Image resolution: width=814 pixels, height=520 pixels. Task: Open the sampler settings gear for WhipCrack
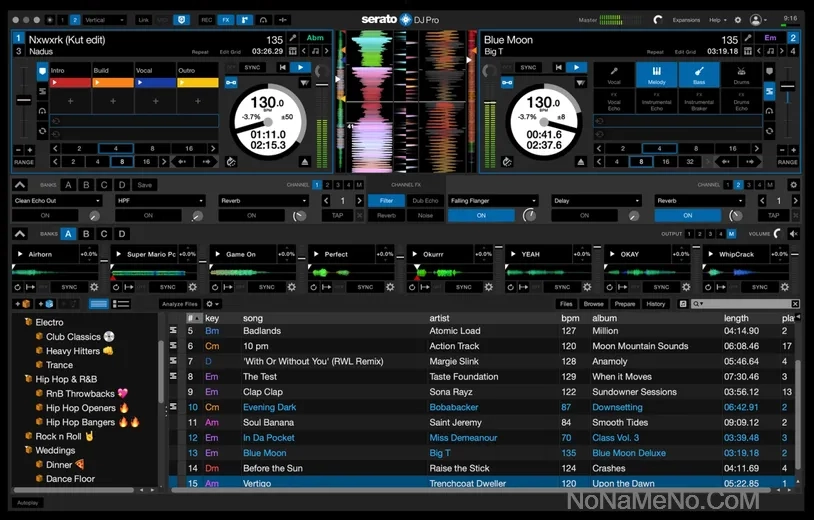[x=784, y=287]
